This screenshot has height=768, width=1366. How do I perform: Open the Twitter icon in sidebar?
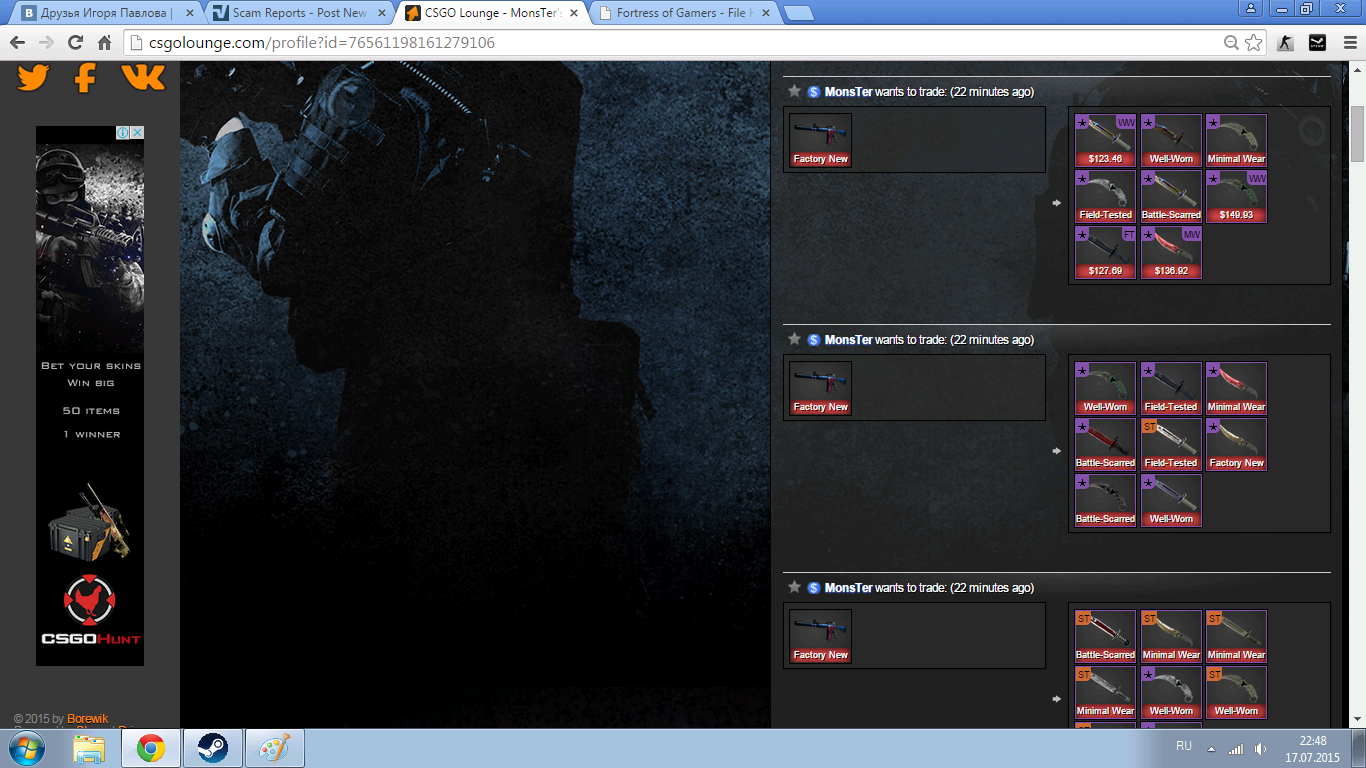pyautogui.click(x=33, y=78)
